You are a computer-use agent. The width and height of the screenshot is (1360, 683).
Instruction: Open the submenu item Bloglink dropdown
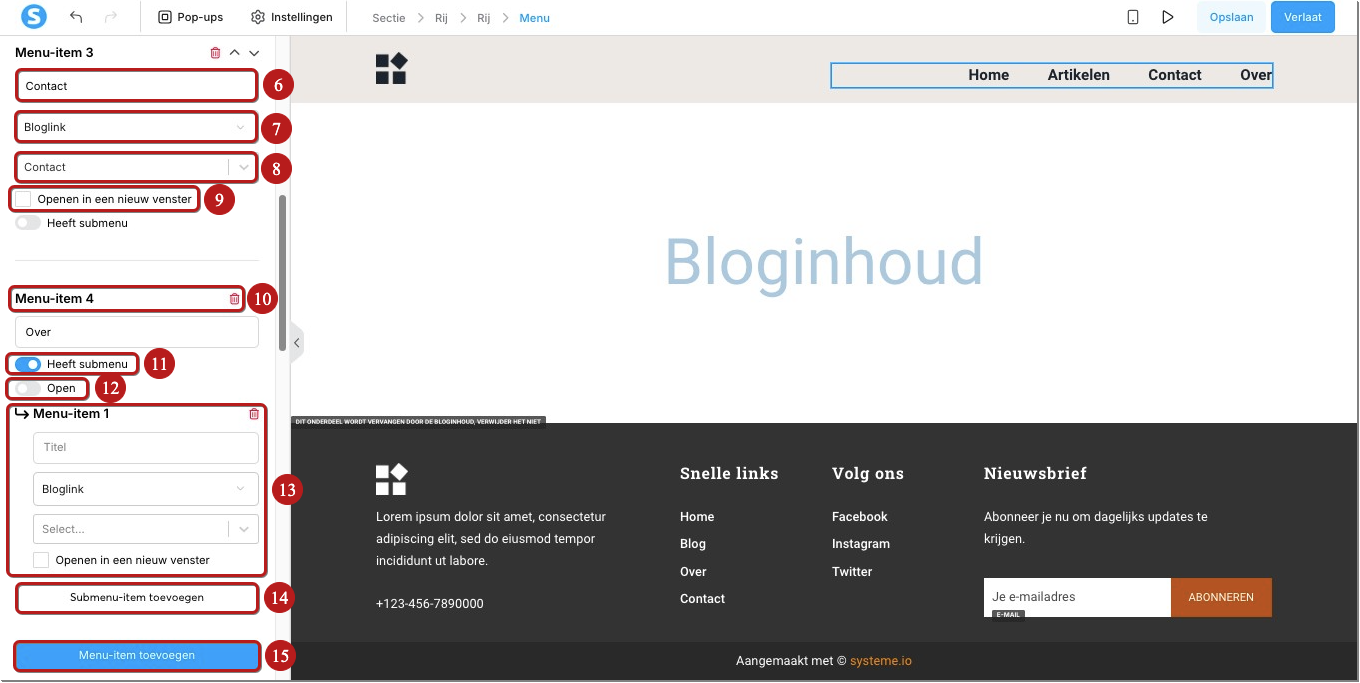[x=146, y=489]
